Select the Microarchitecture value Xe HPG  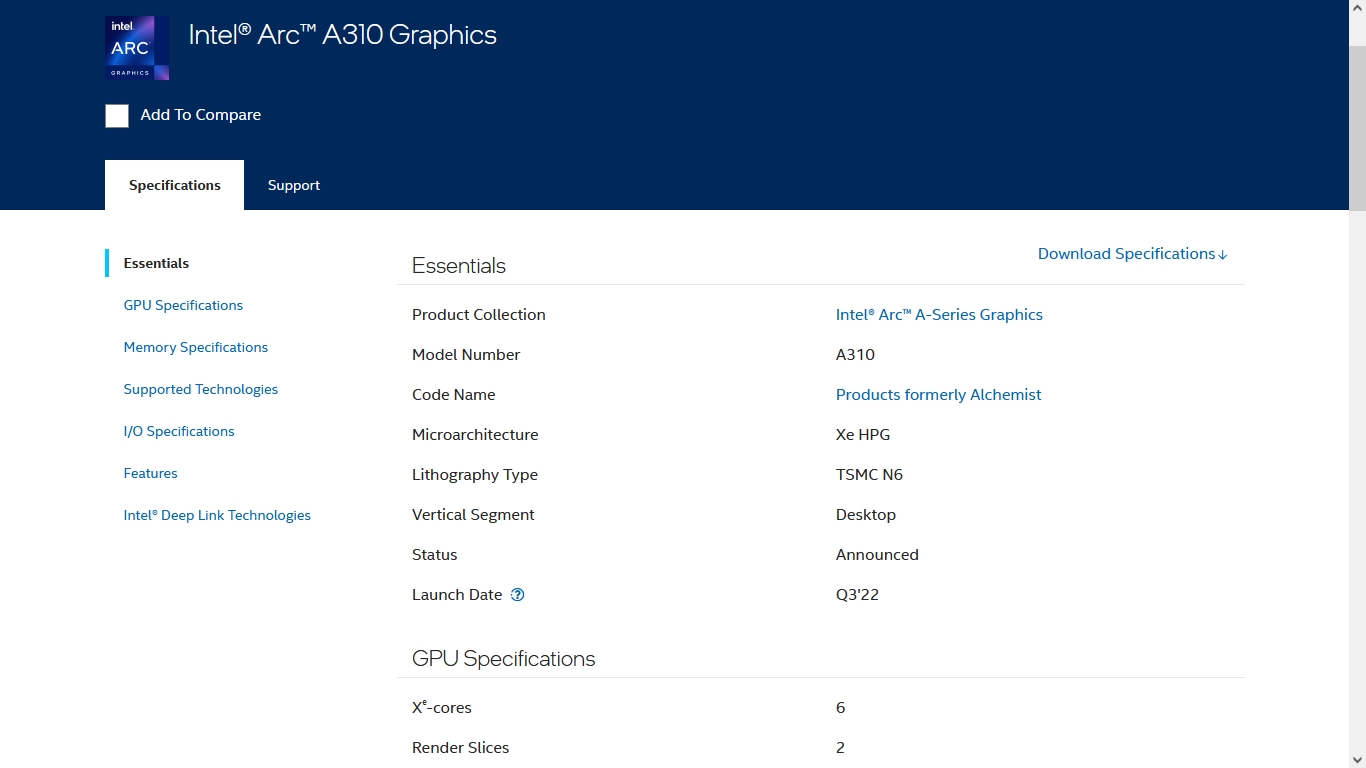click(863, 434)
